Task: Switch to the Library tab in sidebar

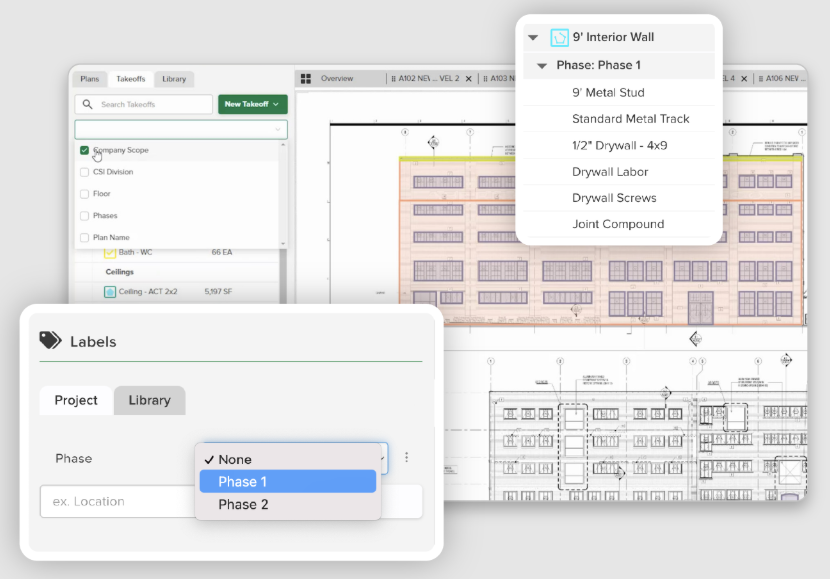Action: (x=174, y=79)
